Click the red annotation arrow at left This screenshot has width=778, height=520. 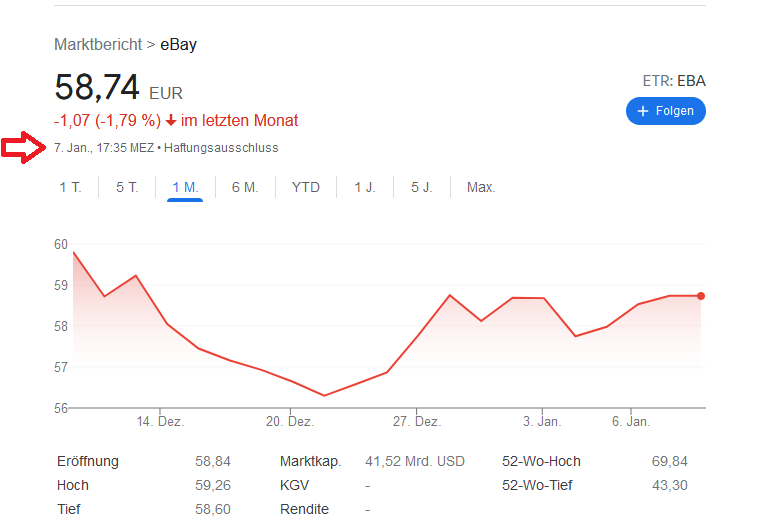(21, 148)
